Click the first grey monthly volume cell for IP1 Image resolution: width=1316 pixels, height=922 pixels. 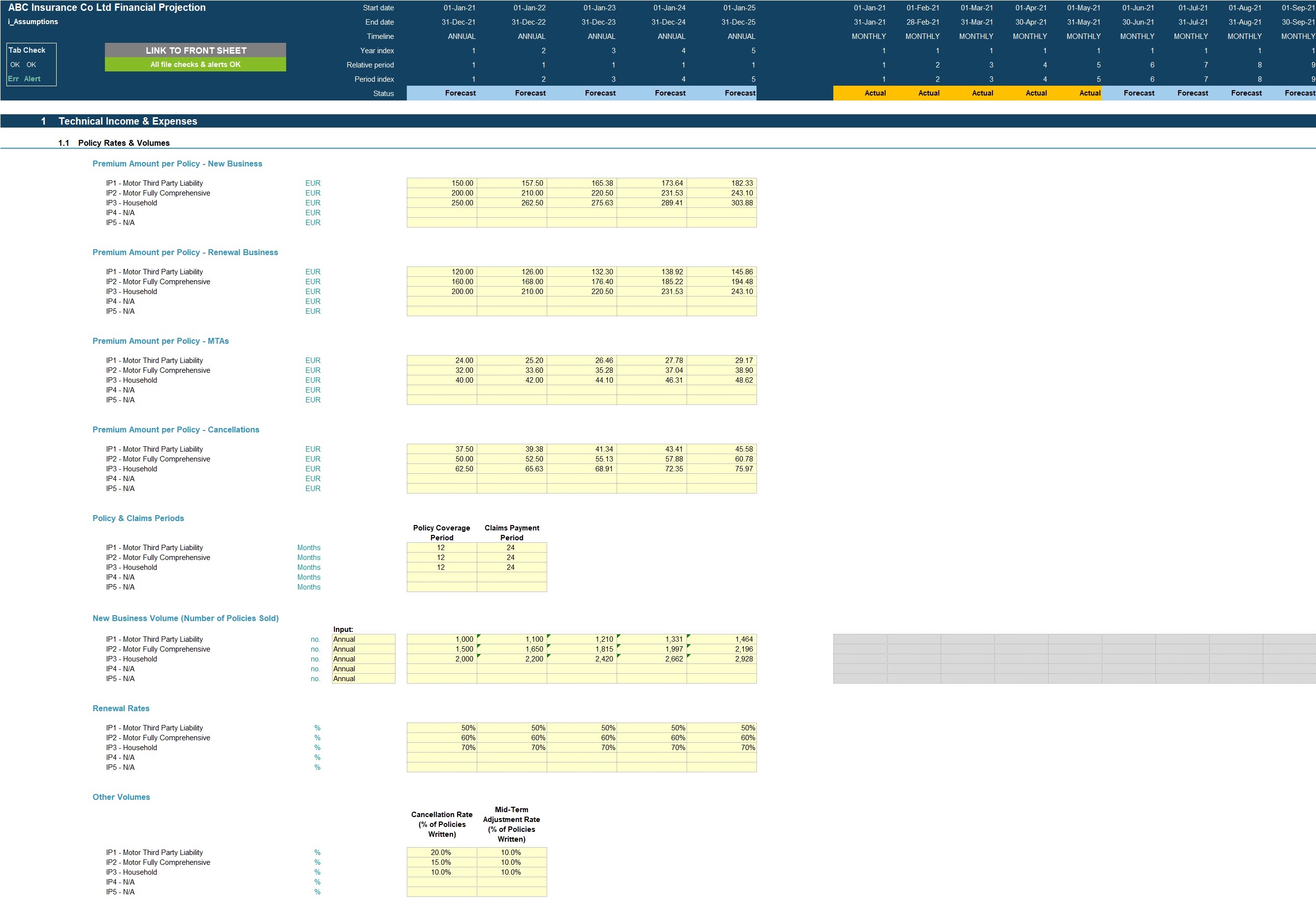click(860, 639)
